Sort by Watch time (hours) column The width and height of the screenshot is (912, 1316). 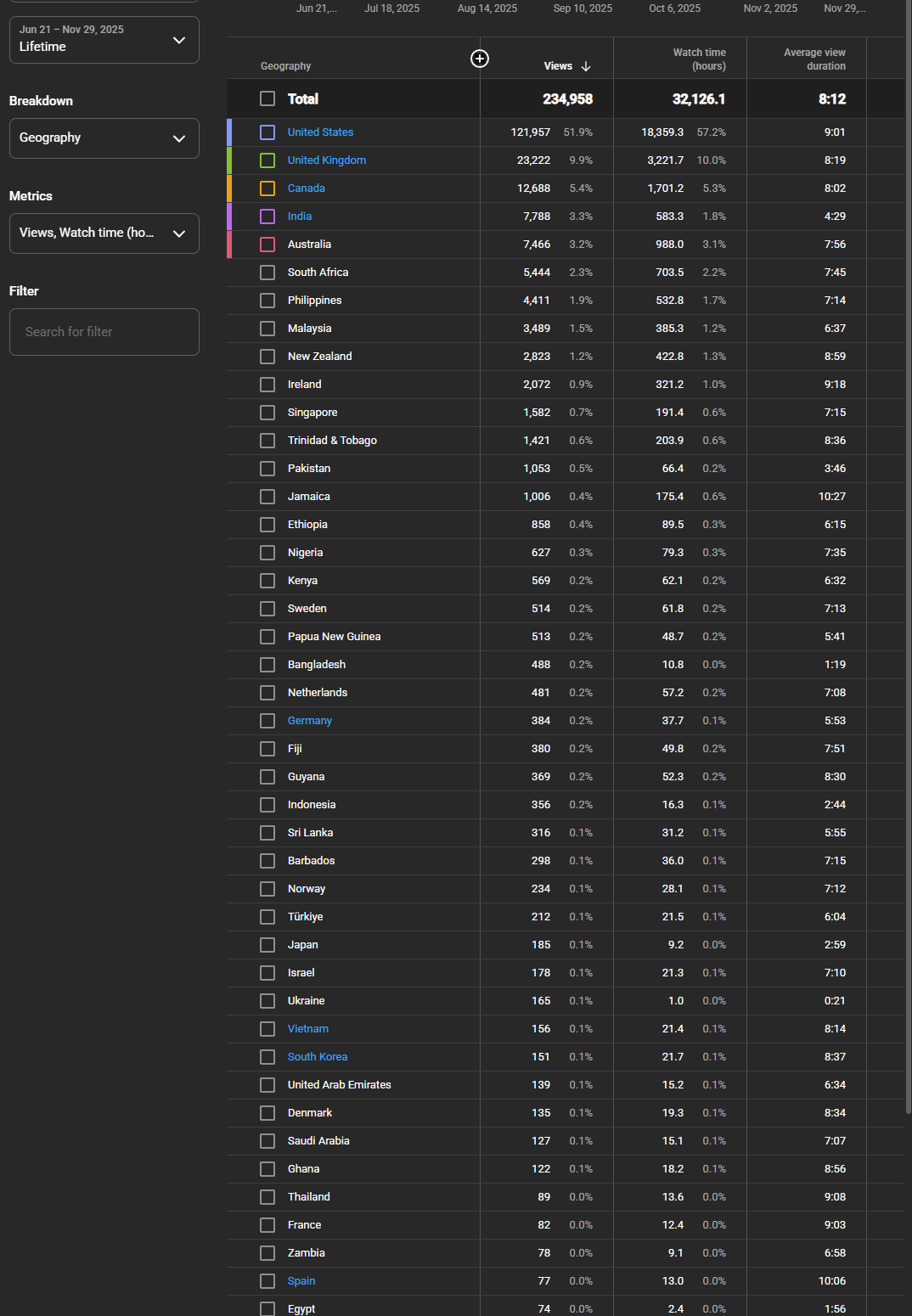coord(699,59)
